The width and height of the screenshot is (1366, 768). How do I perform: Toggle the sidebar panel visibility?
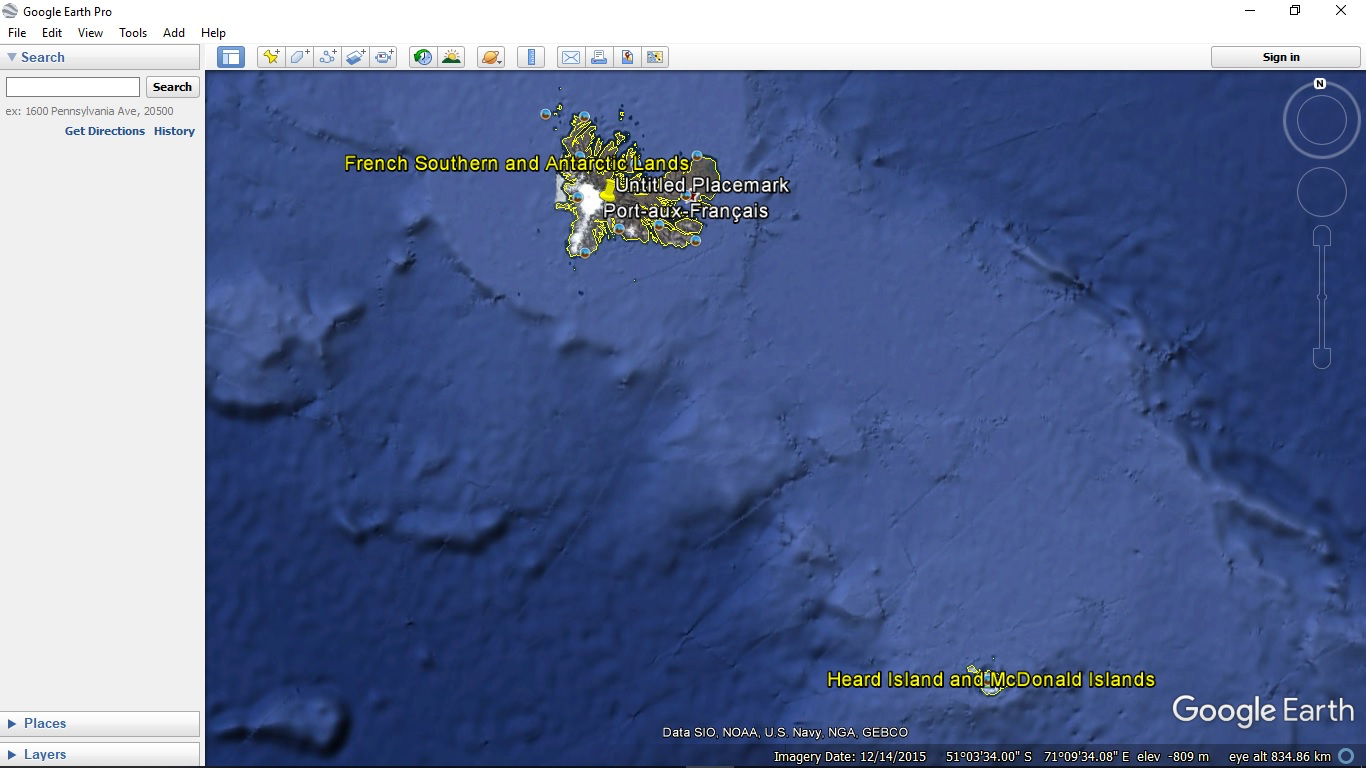(231, 57)
